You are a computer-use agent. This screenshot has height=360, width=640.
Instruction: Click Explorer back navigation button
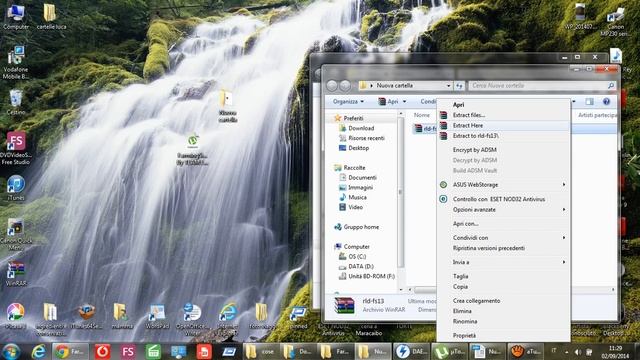tap(332, 85)
